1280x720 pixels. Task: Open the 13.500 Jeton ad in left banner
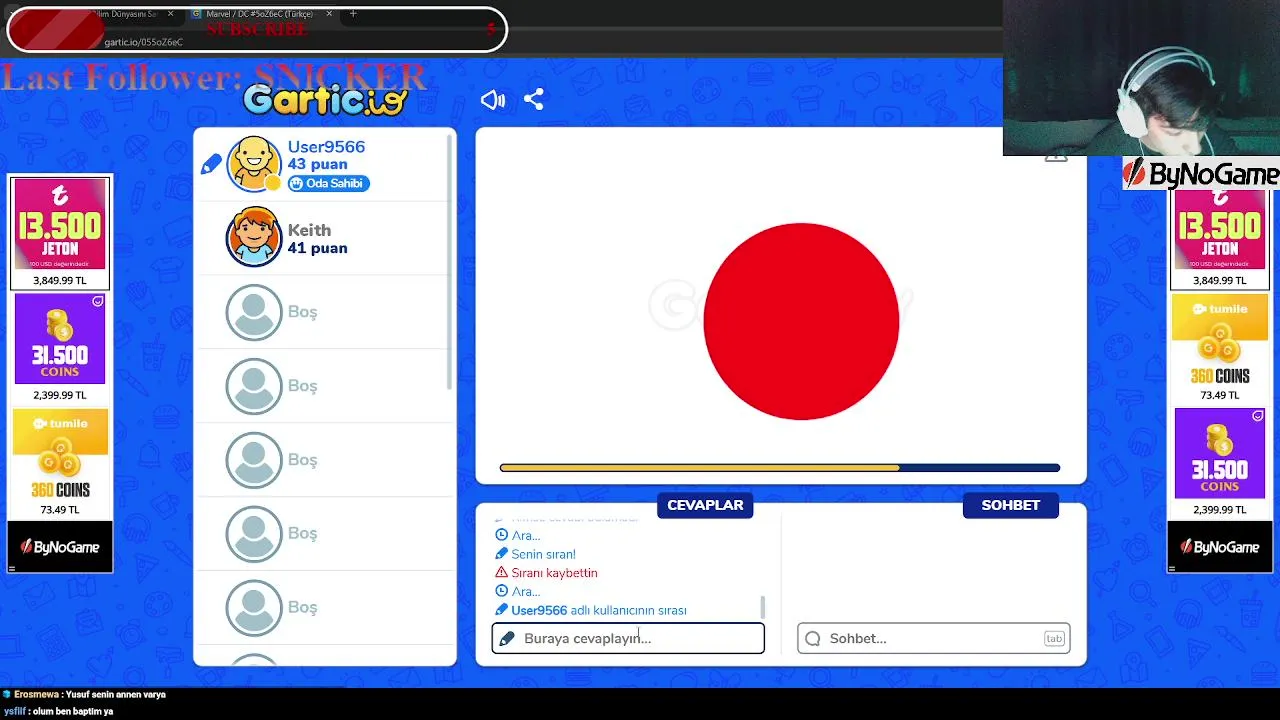[60, 232]
